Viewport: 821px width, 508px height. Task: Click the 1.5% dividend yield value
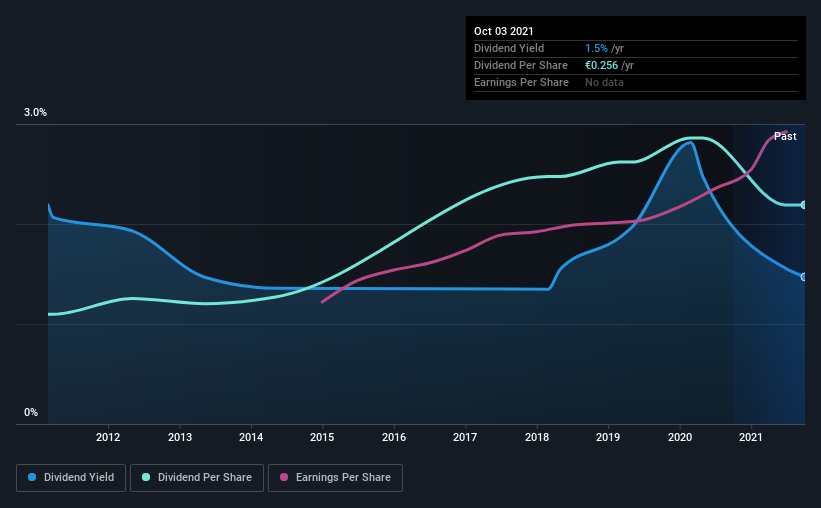pyautogui.click(x=596, y=48)
